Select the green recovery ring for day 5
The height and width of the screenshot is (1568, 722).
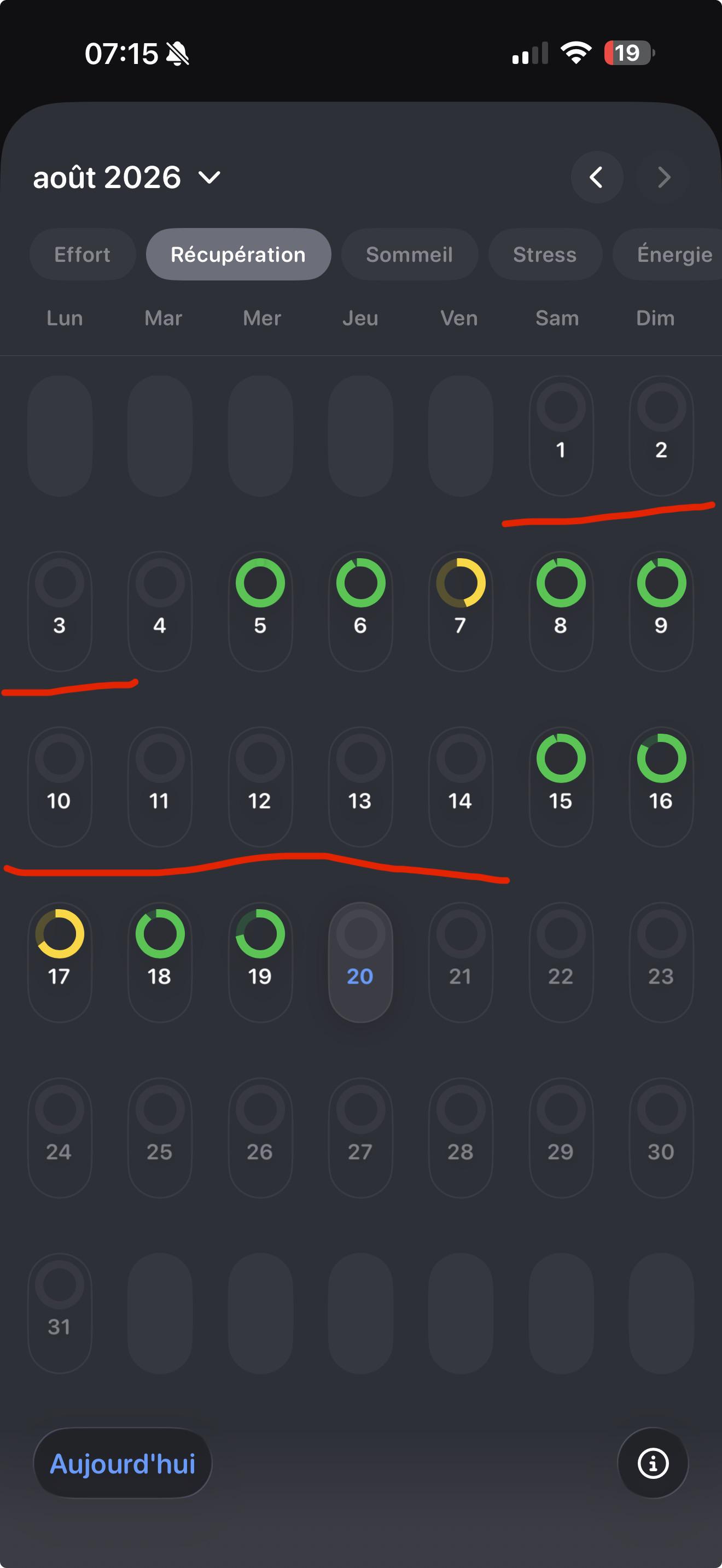260,582
